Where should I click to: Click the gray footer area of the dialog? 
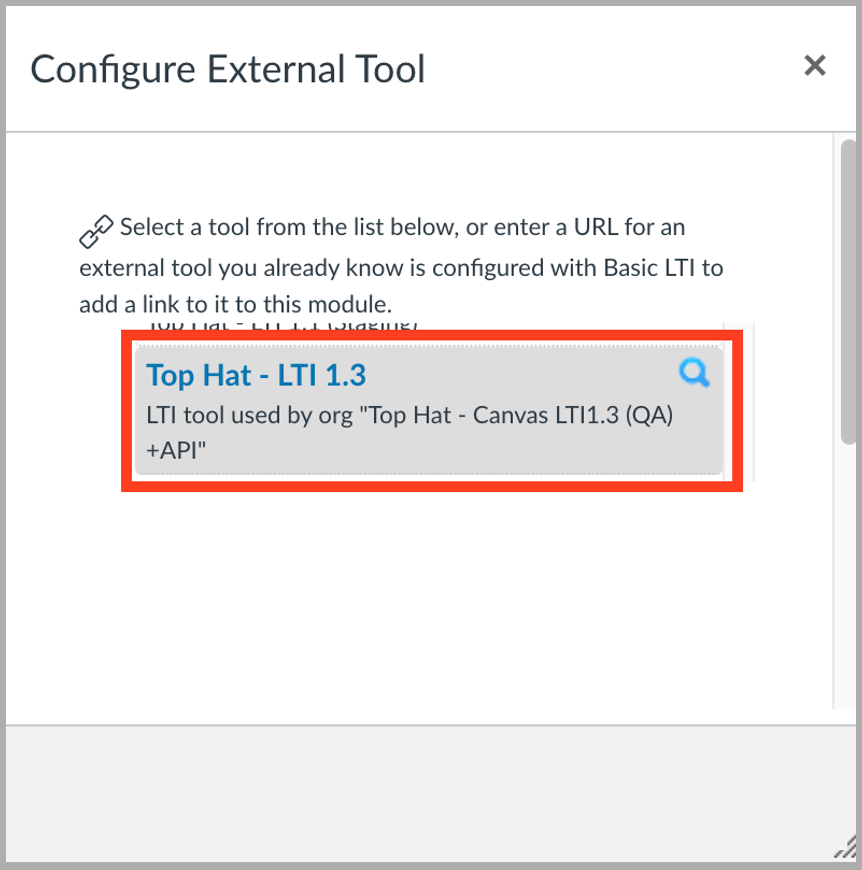click(430, 790)
